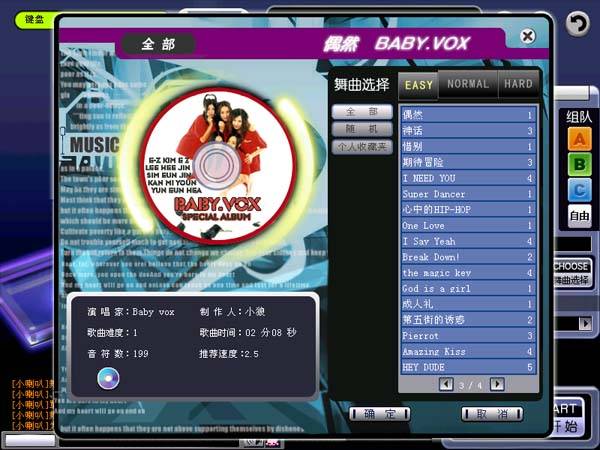The height and width of the screenshot is (450, 600).
Task: Select song 惜别
Action: pyautogui.click(x=468, y=146)
